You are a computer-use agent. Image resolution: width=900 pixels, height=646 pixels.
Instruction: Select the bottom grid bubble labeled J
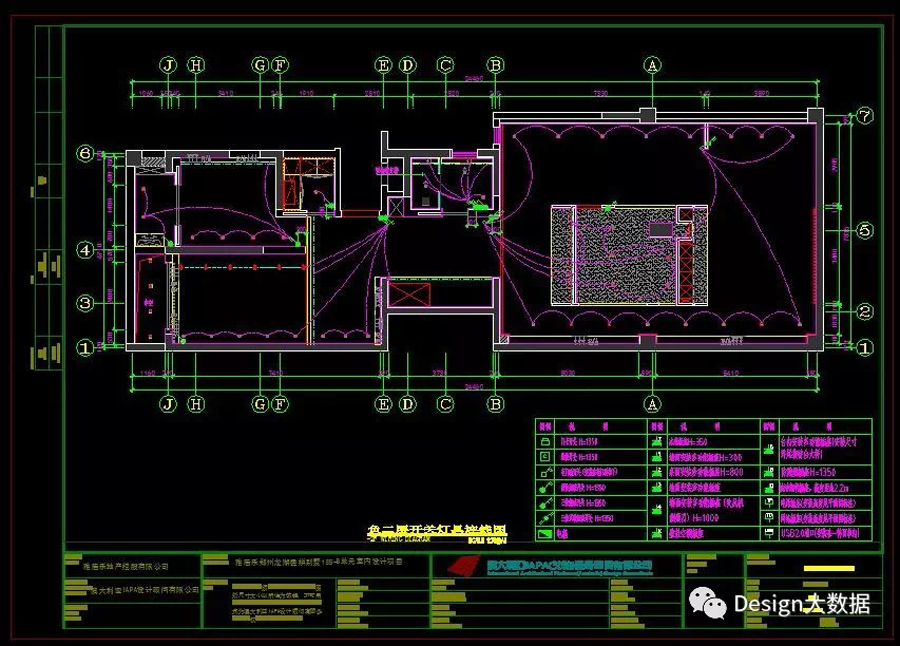168,404
